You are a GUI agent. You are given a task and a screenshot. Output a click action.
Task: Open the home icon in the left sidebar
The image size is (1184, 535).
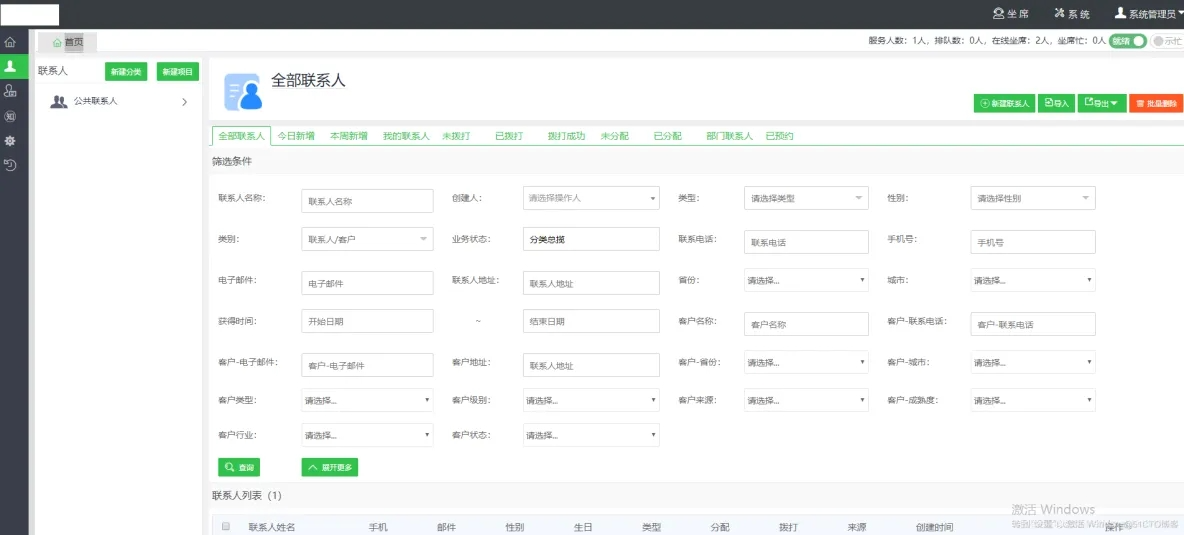(10, 42)
